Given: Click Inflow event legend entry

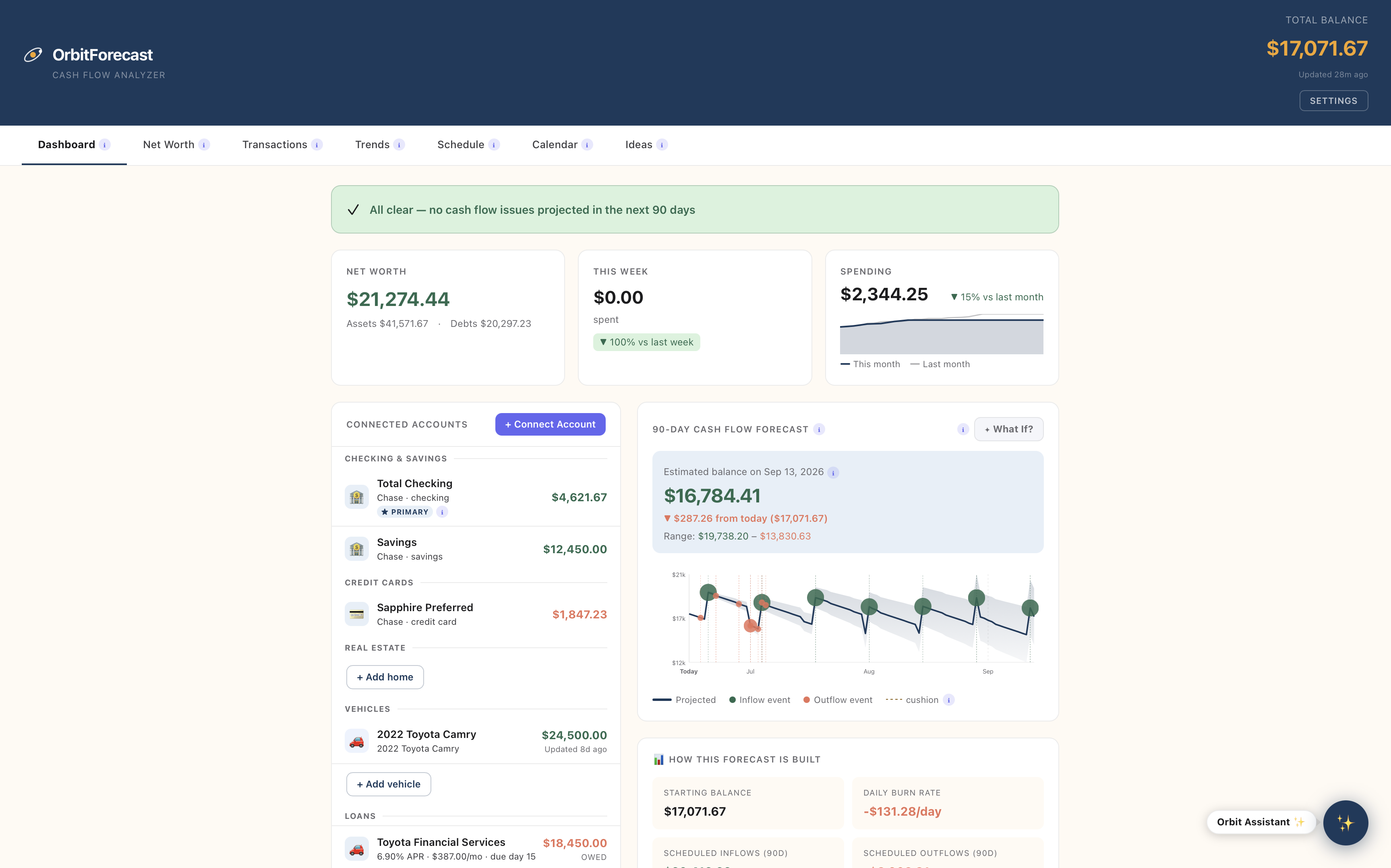Looking at the screenshot, I should coord(760,700).
